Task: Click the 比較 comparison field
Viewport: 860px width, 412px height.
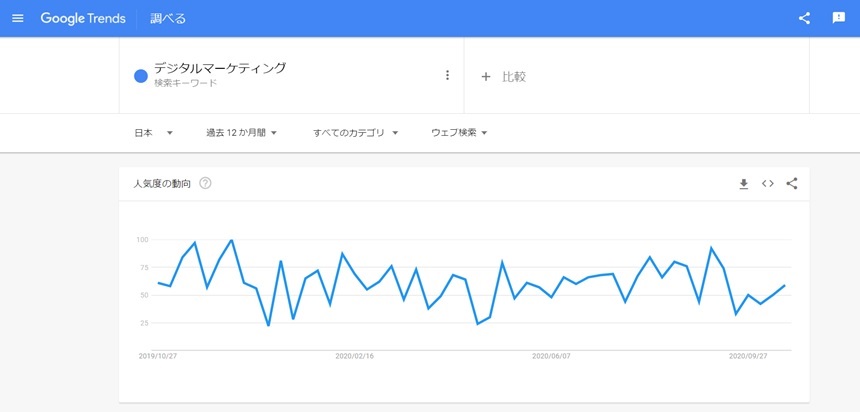Action: 514,76
